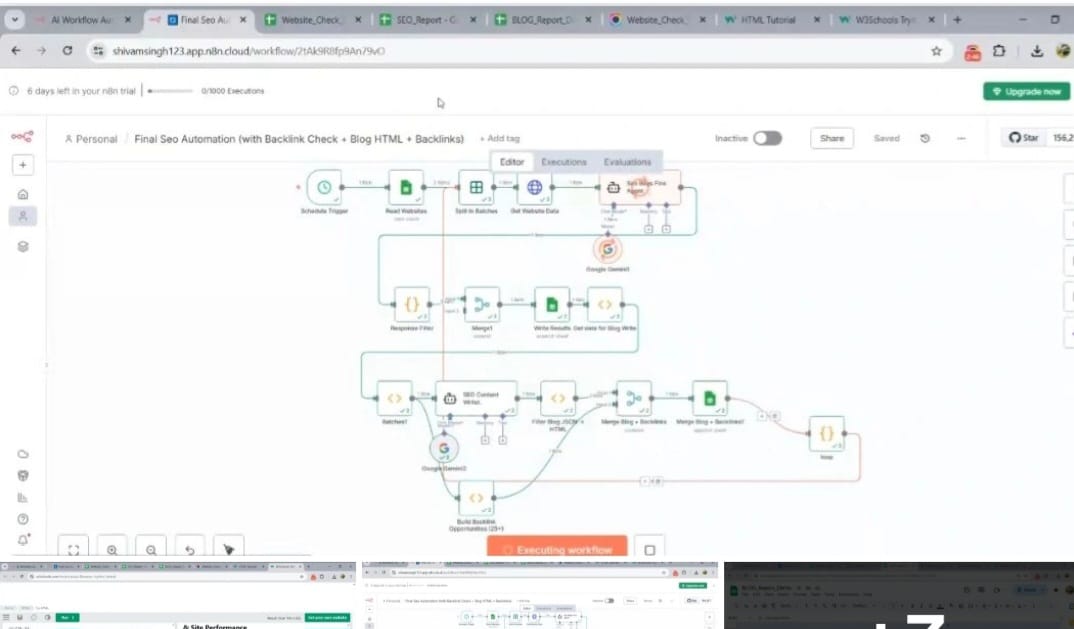Click the Upgrade now button
Image resolution: width=1074 pixels, height=629 pixels.
click(1026, 91)
